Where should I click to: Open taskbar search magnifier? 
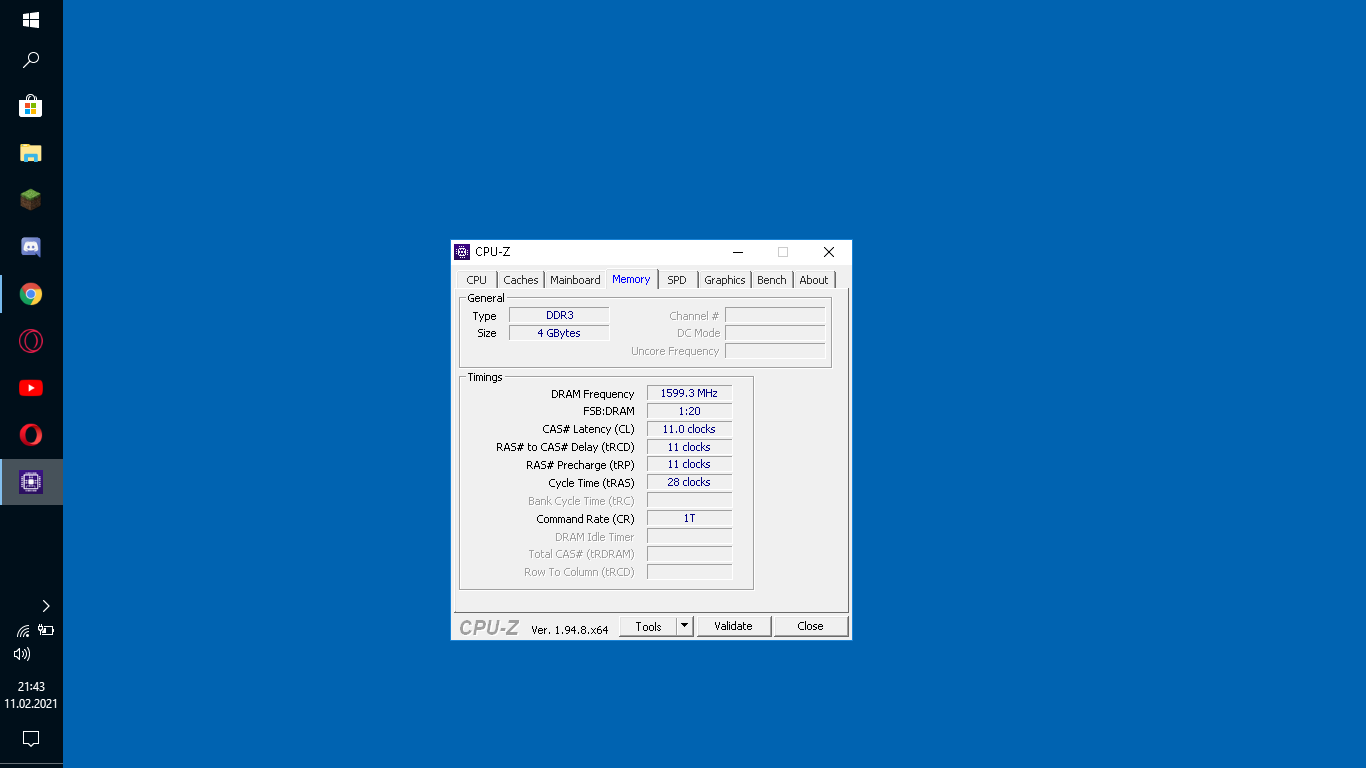point(31,61)
